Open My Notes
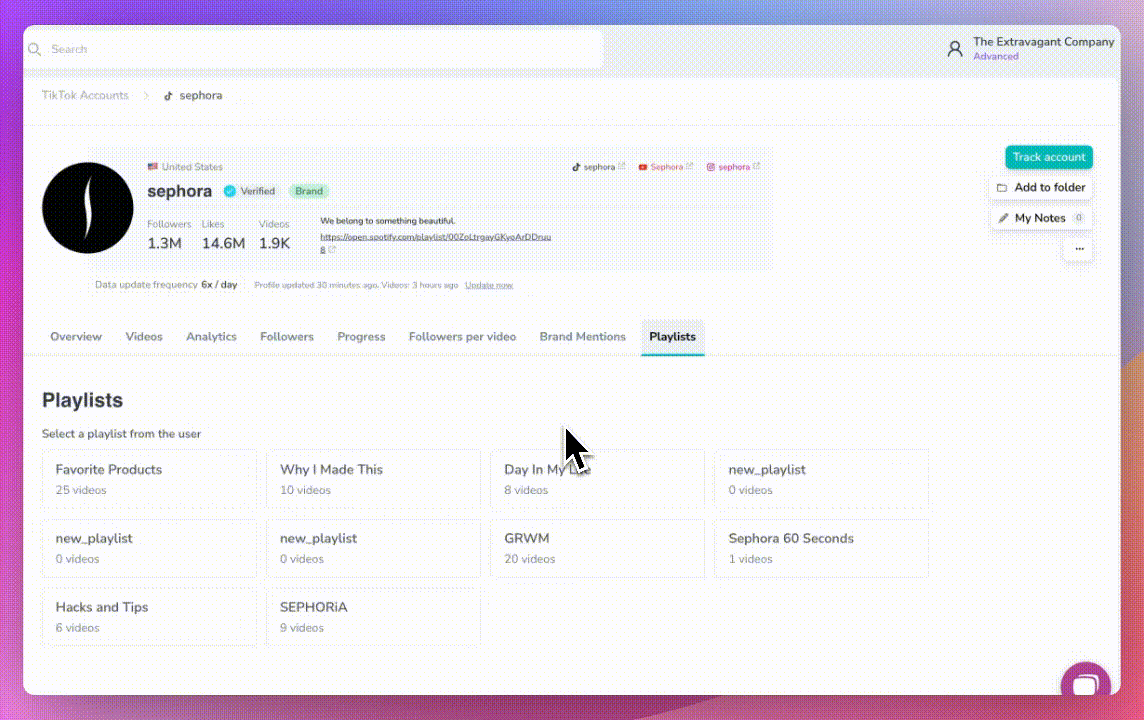This screenshot has width=1144, height=720. coord(1041,218)
